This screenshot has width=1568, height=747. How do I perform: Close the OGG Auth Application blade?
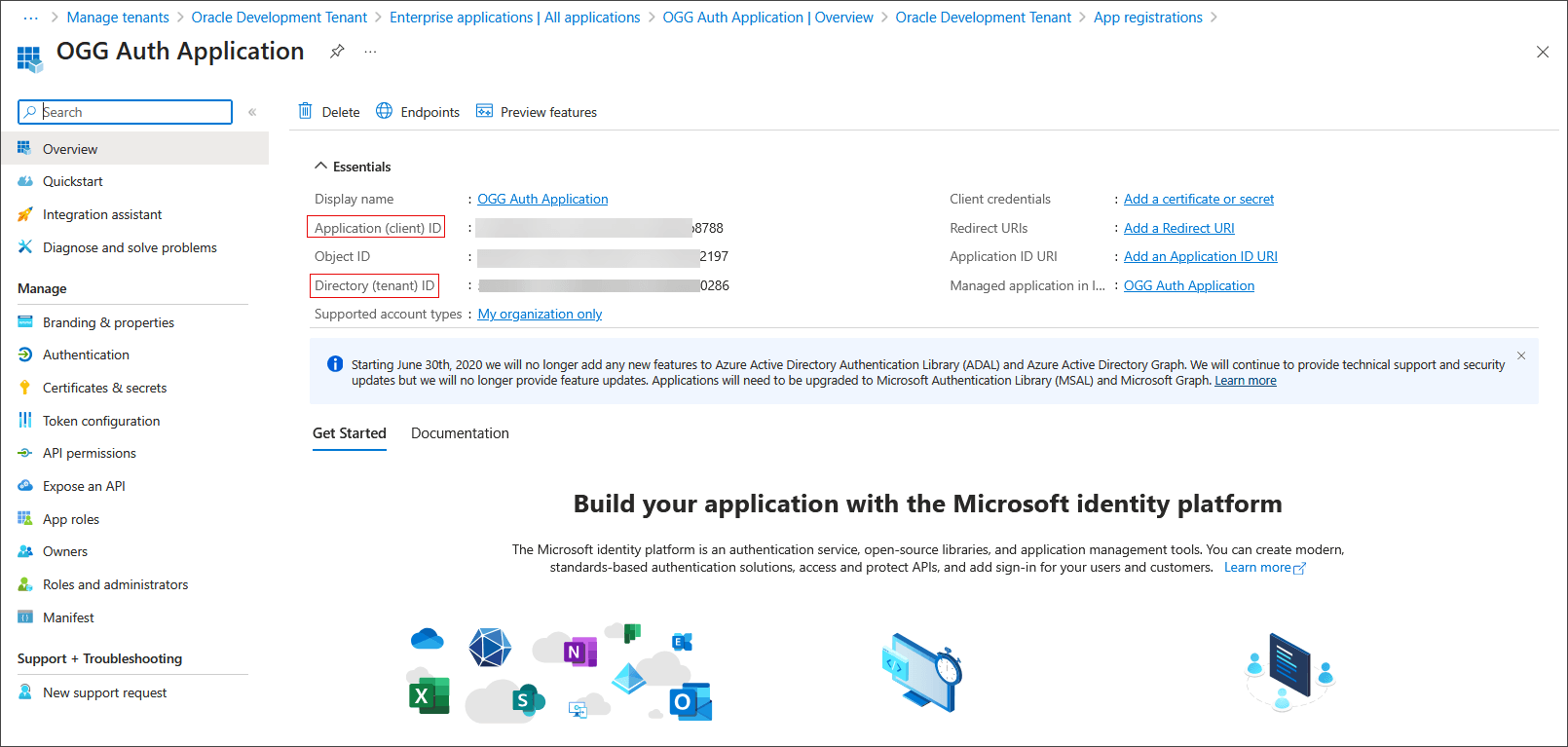point(1543,52)
